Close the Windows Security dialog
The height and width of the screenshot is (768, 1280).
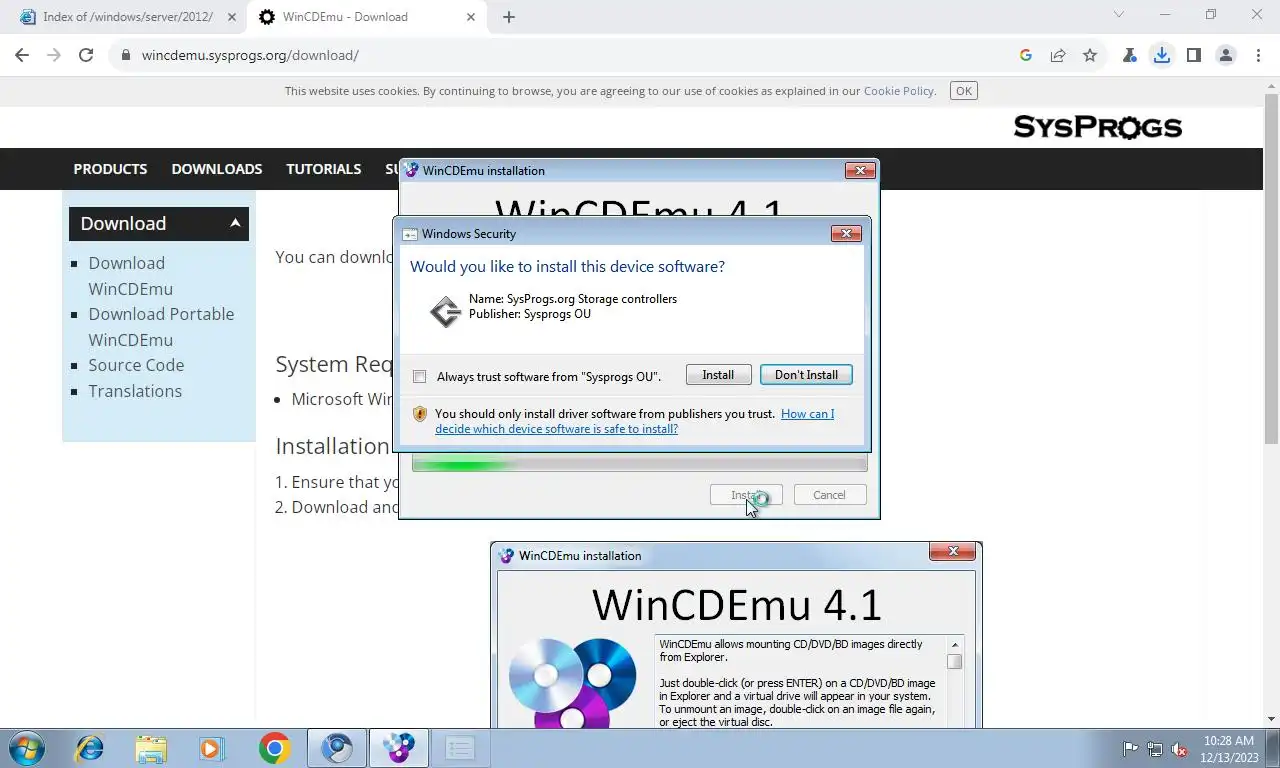[x=846, y=234]
